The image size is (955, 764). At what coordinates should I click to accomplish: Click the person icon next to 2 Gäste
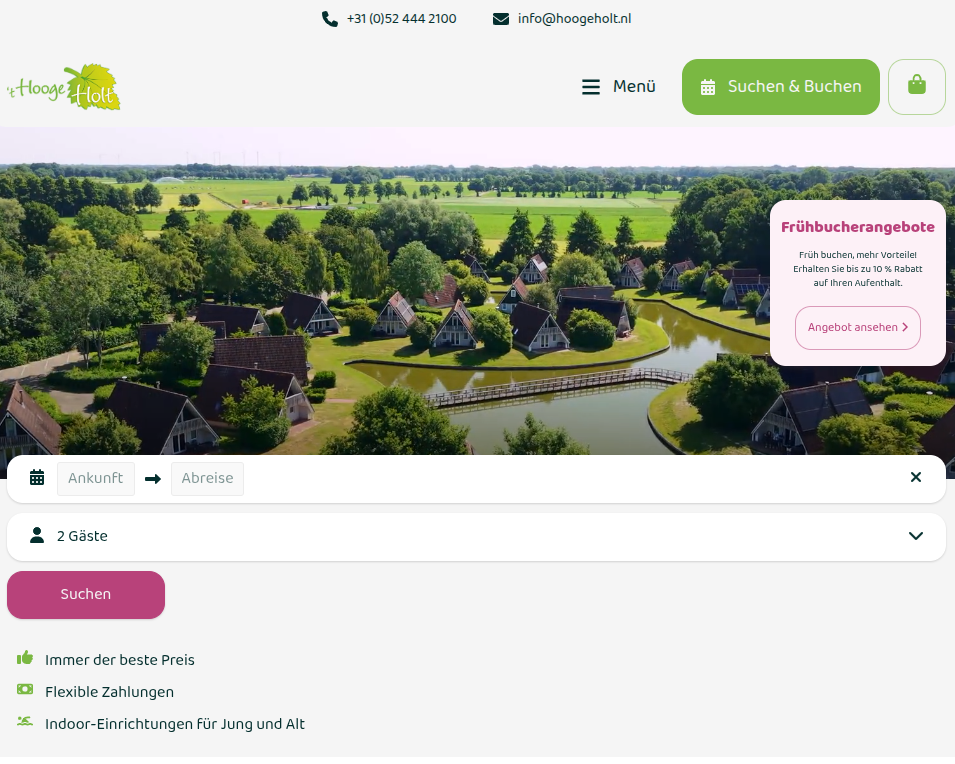coord(37,536)
